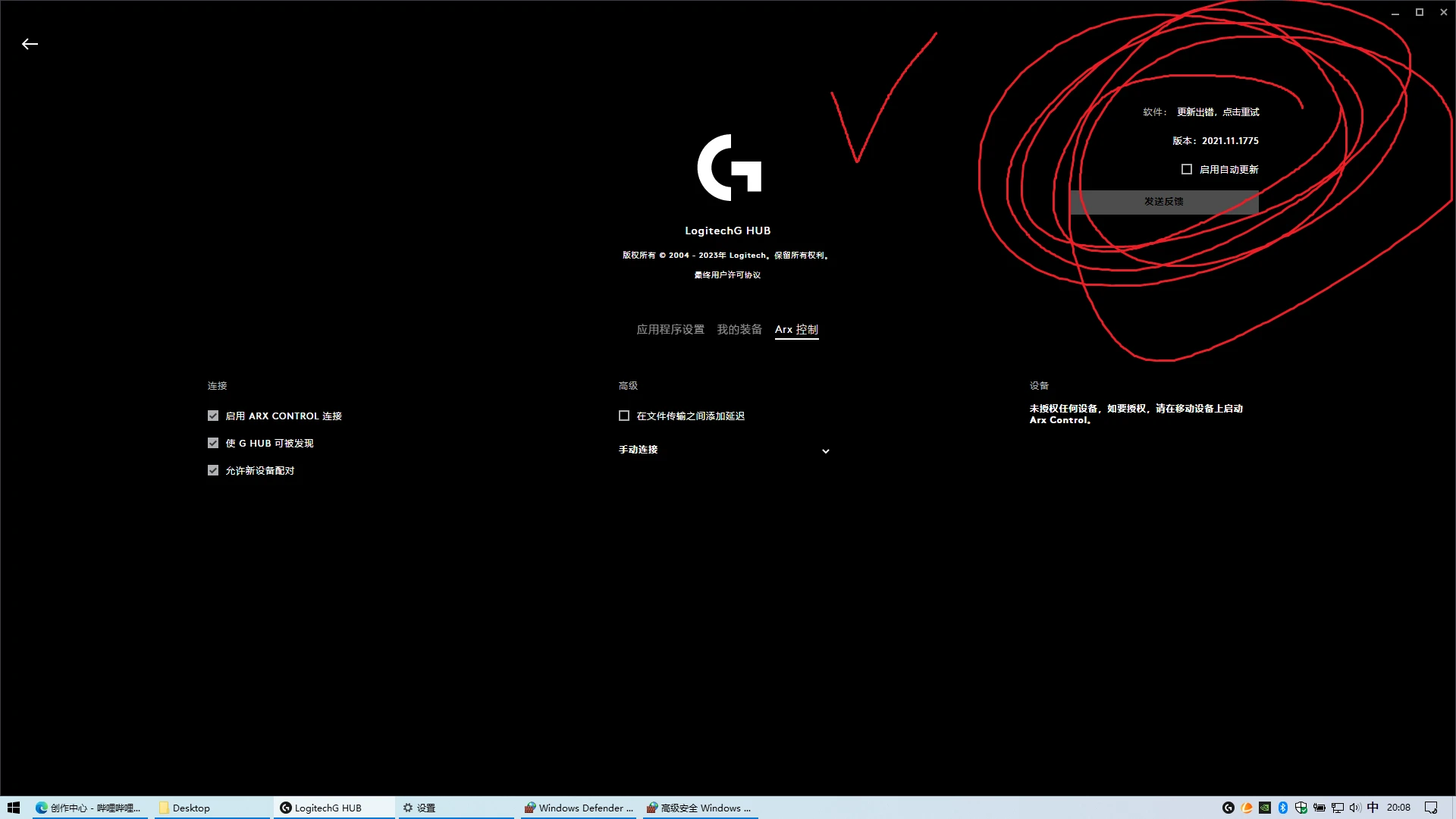Click the back arrow to exit settings

click(x=30, y=44)
